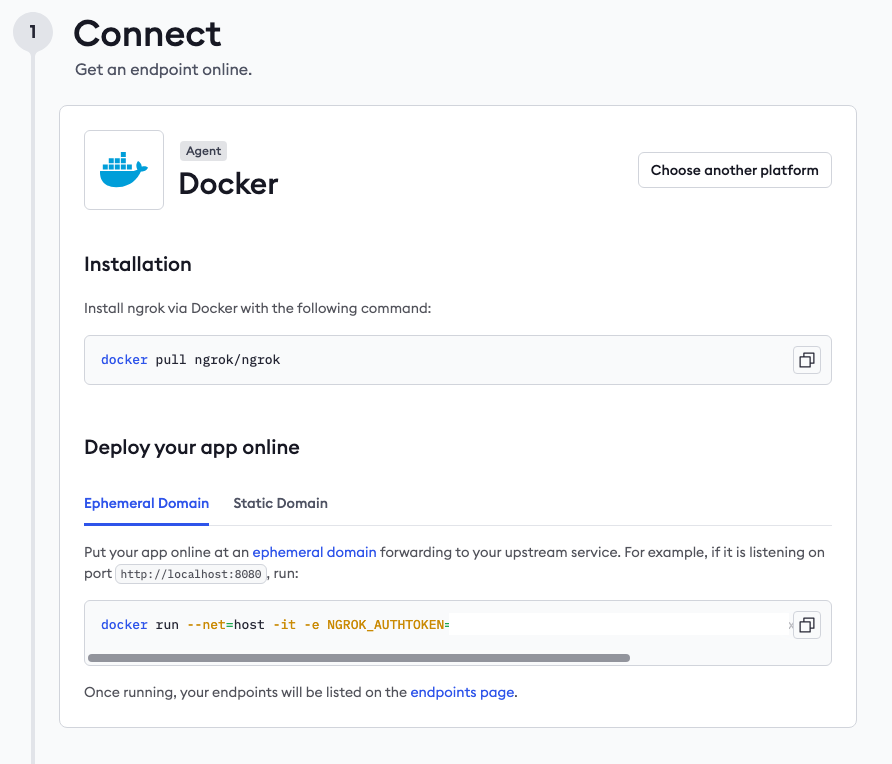Click the Docker whale logo

pos(124,170)
